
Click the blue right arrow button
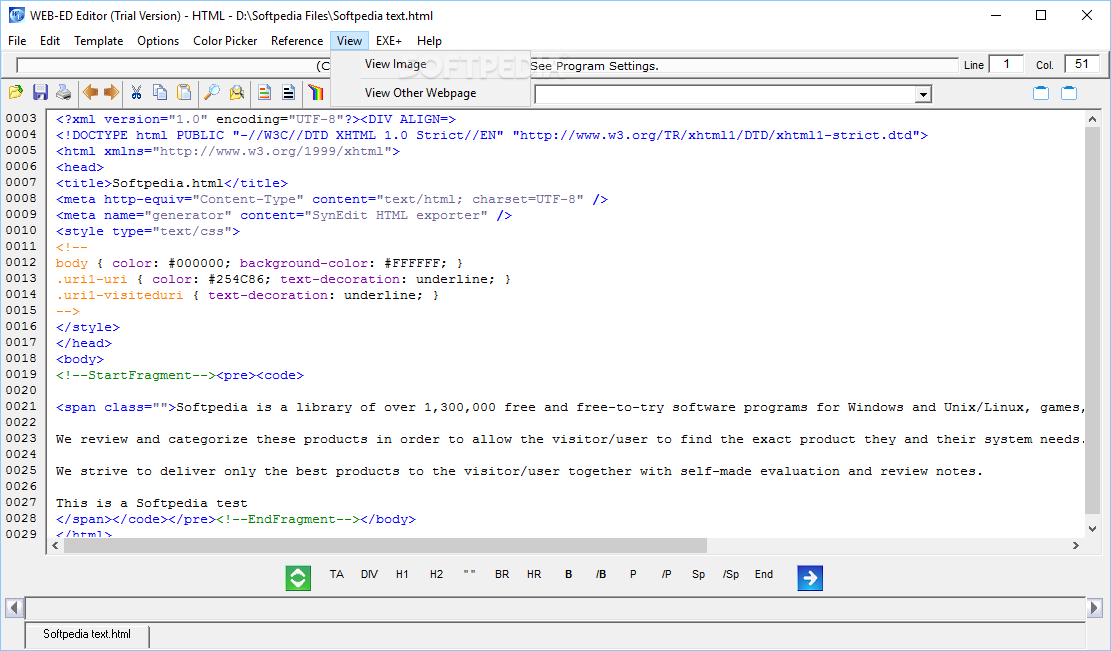[810, 577]
